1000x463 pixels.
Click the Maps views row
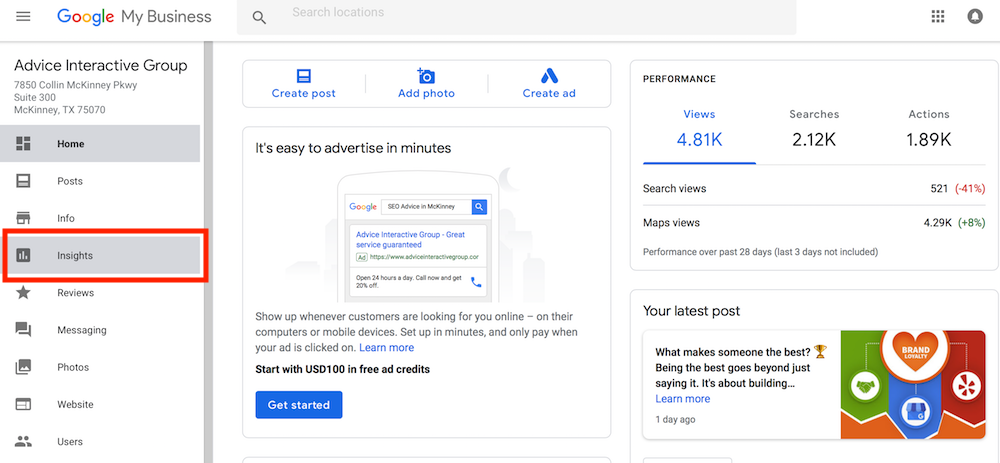[814, 223]
